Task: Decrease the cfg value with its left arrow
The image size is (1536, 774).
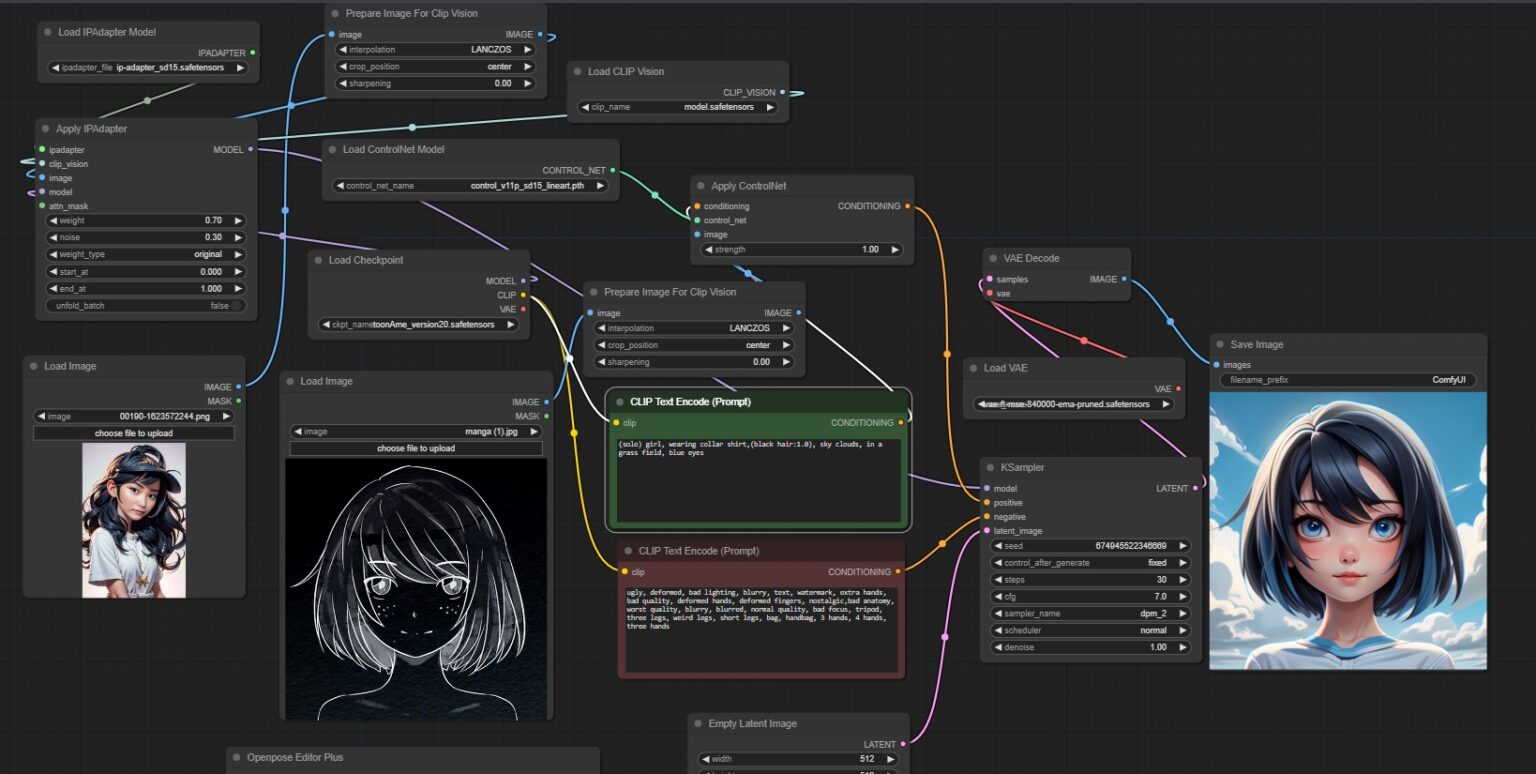Action: (999, 597)
